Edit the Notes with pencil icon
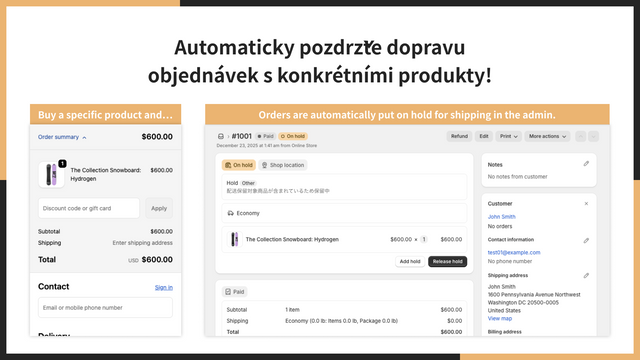This screenshot has height=360, width=640. coord(586,164)
